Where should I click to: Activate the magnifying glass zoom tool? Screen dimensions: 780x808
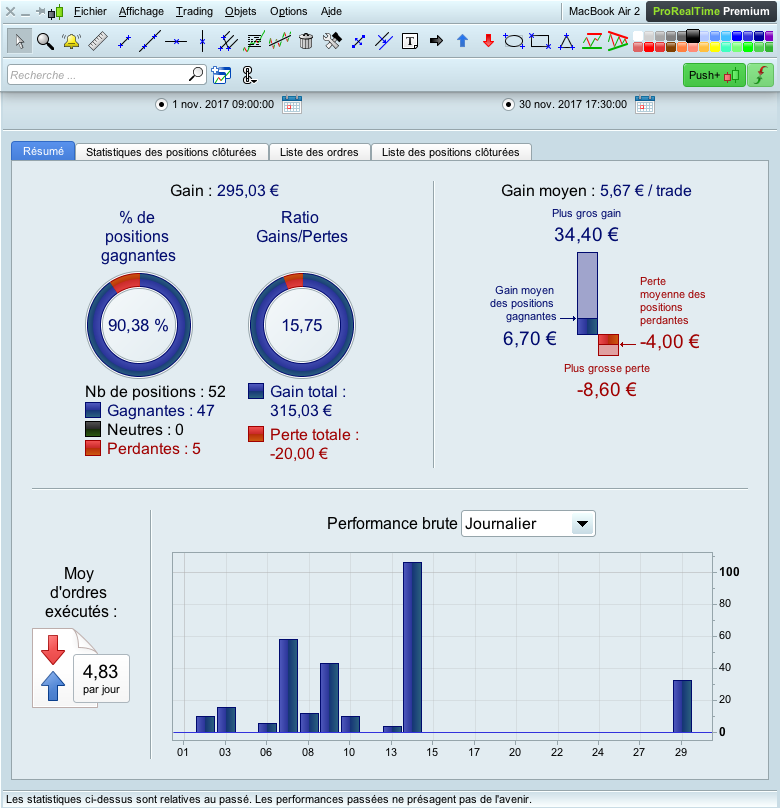pos(45,41)
